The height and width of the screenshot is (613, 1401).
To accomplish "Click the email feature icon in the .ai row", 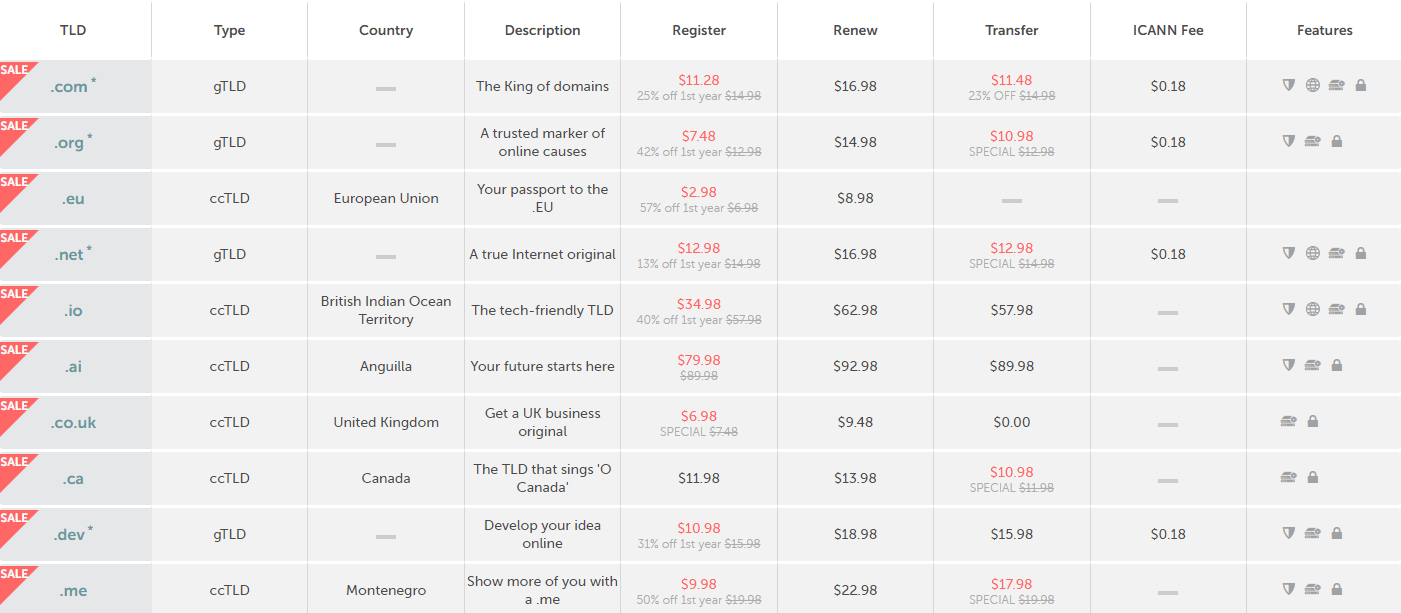I will tap(1311, 365).
